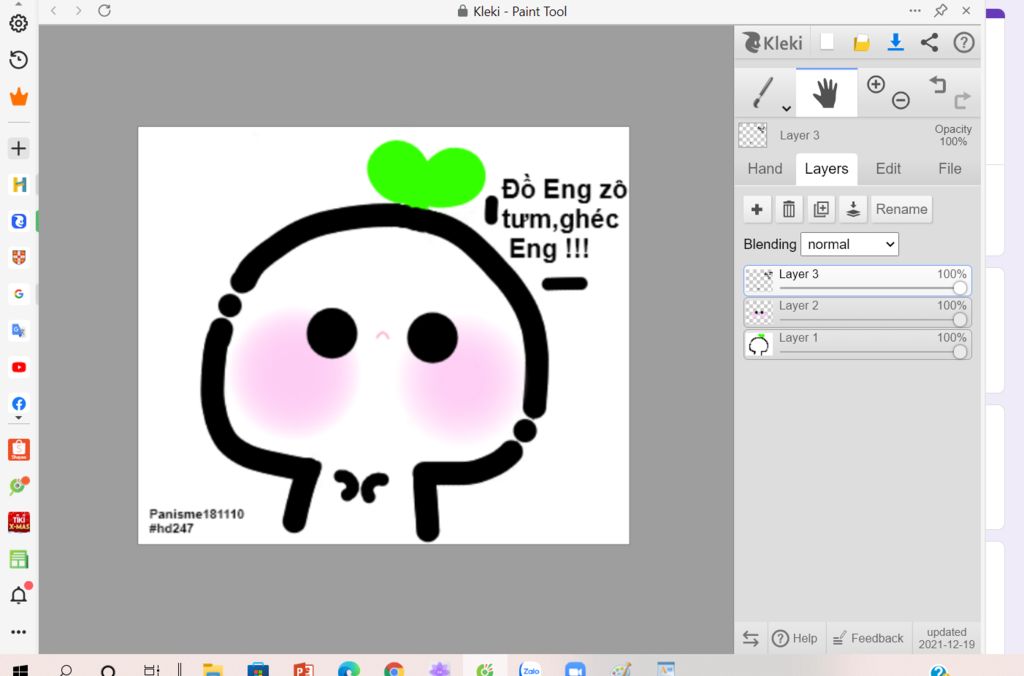This screenshot has height=676, width=1024.
Task: Switch to the Layers tab
Action: [x=826, y=169]
